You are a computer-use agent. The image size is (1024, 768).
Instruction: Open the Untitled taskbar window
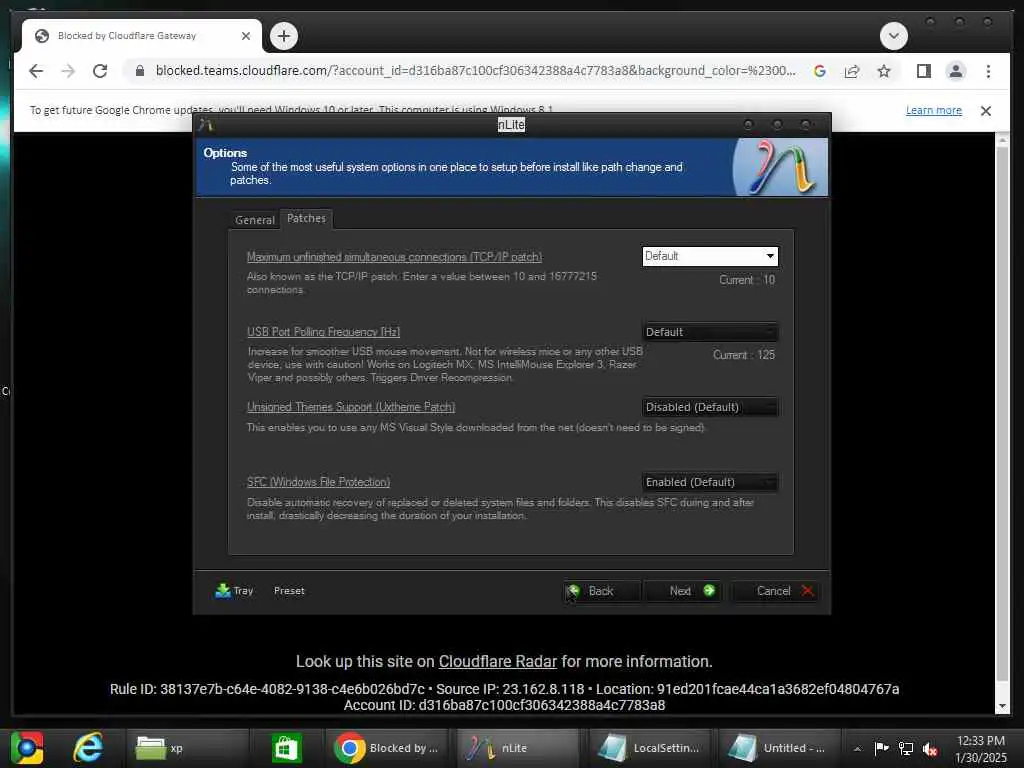pos(780,748)
